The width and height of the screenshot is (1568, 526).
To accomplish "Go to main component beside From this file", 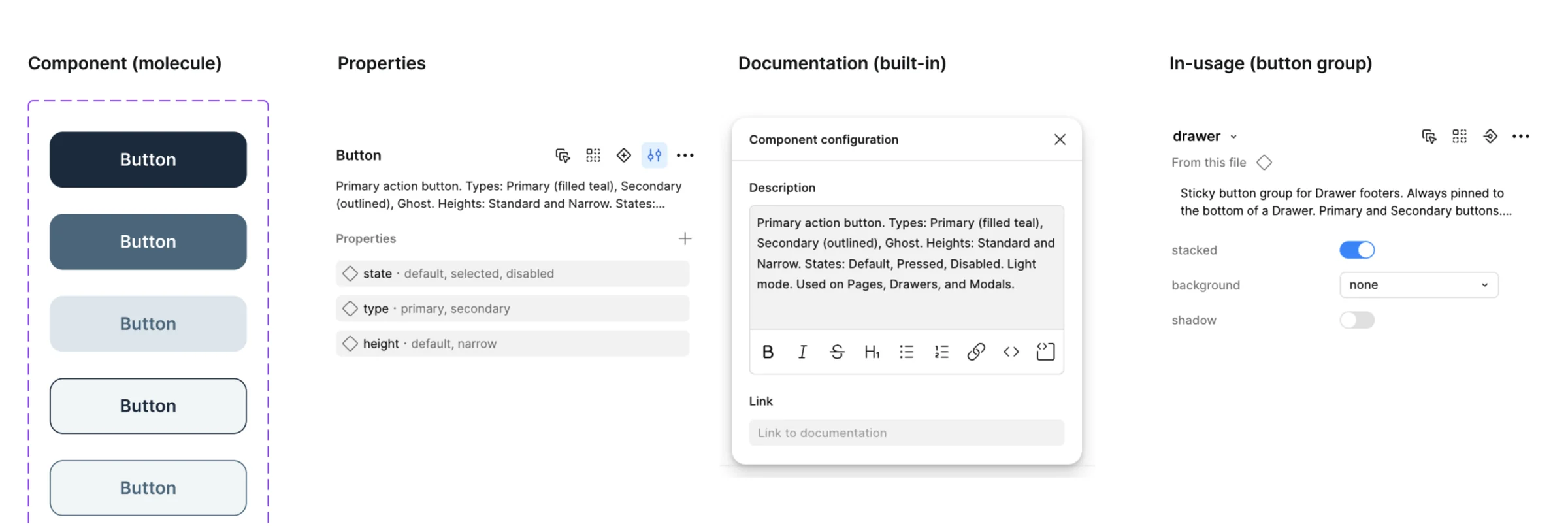I will click(1264, 163).
